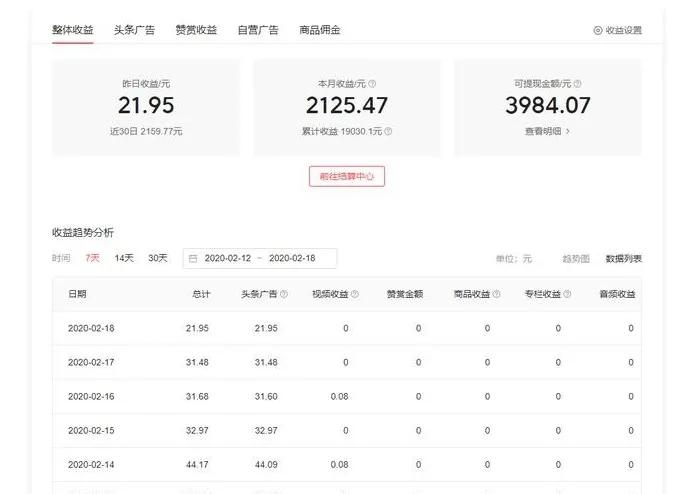Open the 整体收益 tab
This screenshot has height=494, width=685.
(x=73, y=30)
